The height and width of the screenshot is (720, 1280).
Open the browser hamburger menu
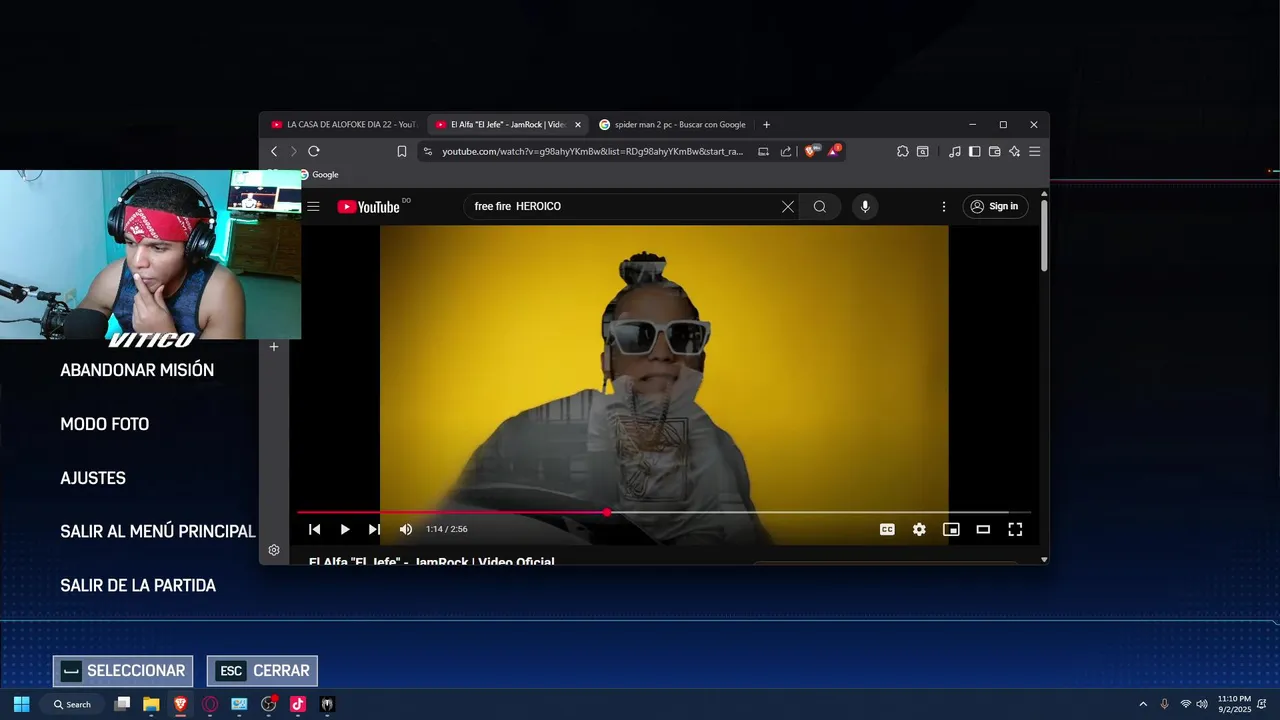[x=1034, y=151]
